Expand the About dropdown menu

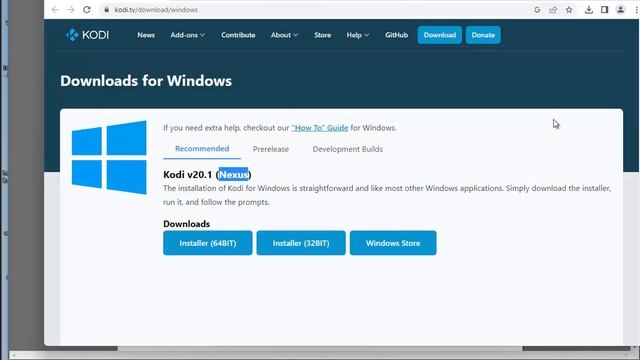tap(284, 35)
